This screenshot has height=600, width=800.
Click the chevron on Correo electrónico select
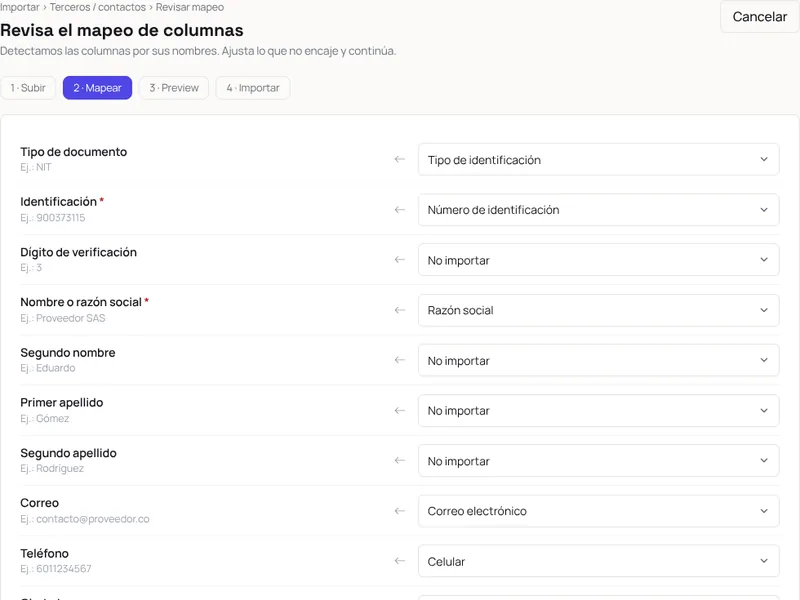click(x=764, y=511)
